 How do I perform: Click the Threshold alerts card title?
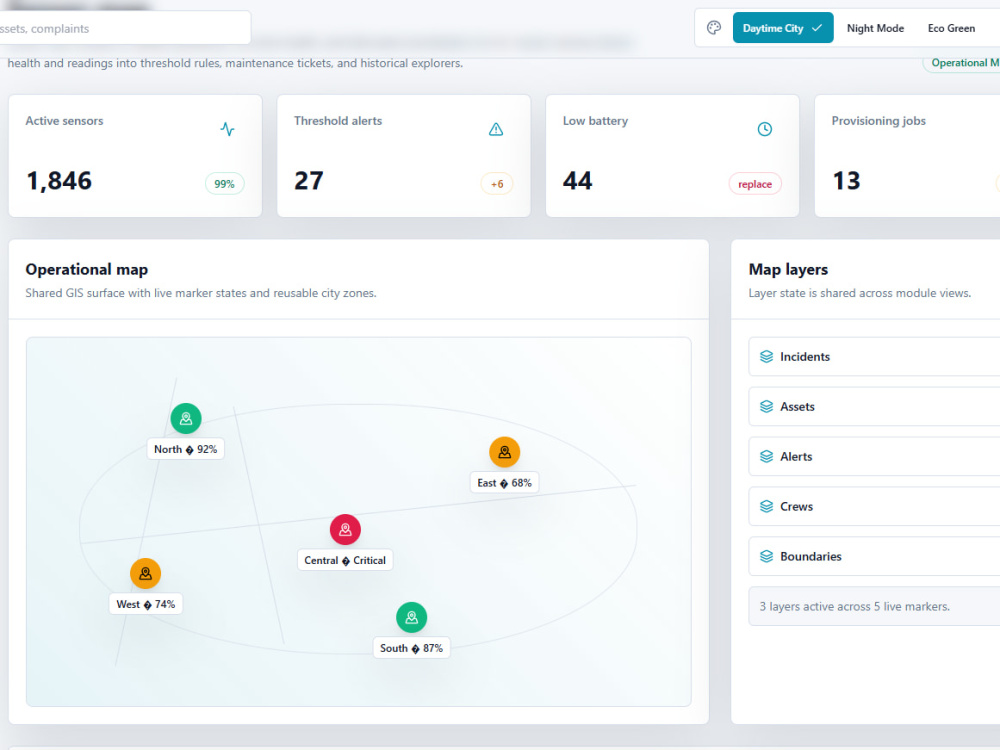[338, 121]
